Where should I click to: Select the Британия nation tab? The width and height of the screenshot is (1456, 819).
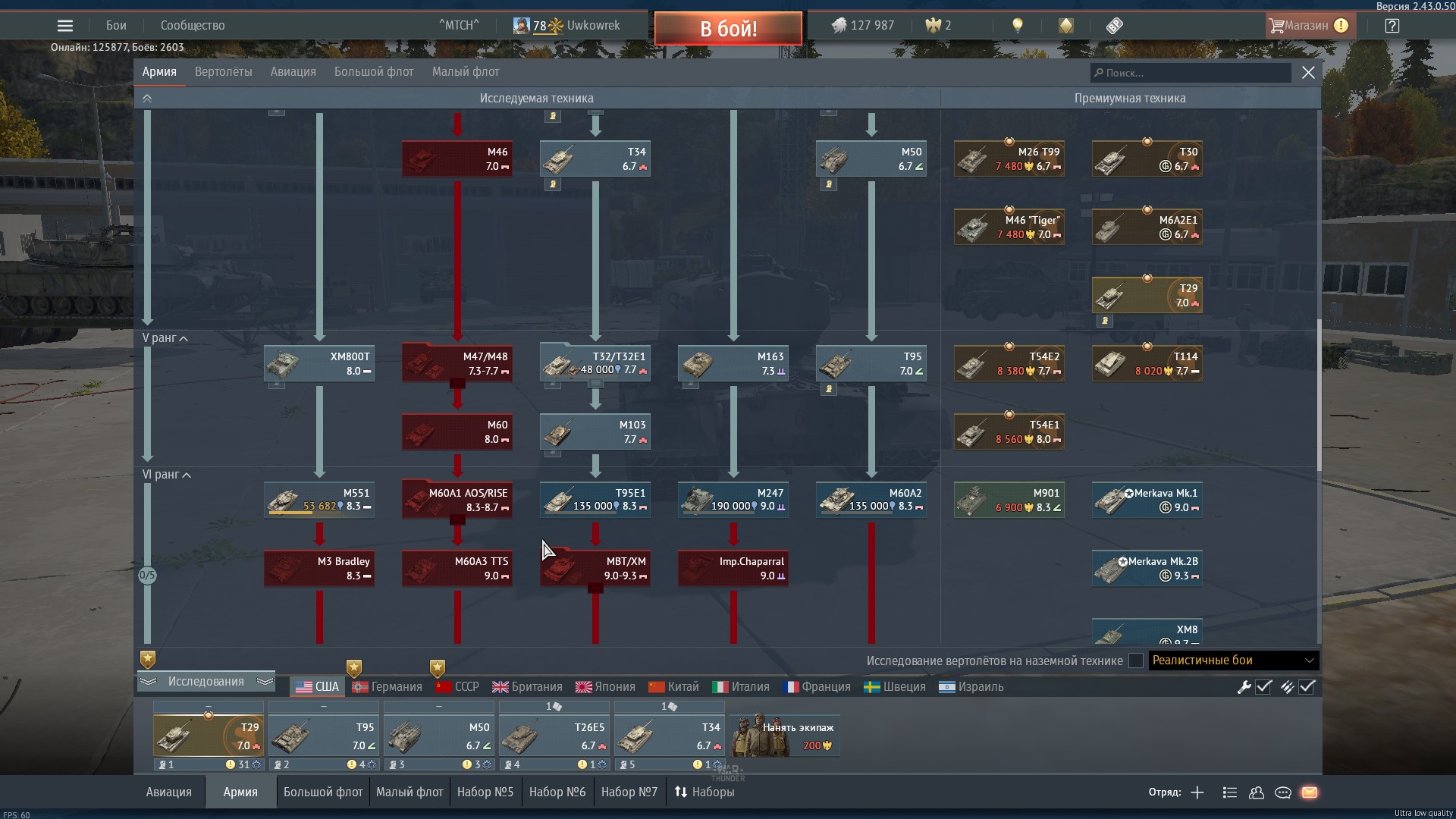527,687
